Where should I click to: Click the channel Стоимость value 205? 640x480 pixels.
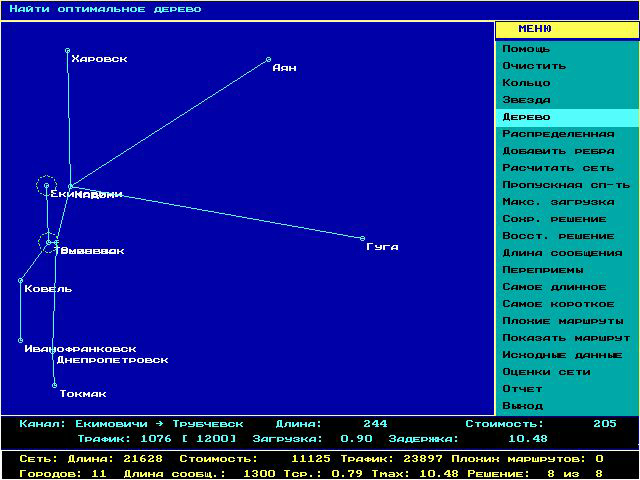coord(604,424)
